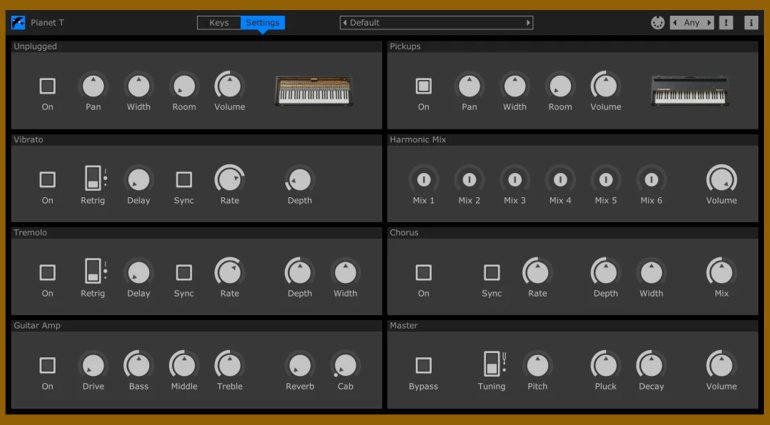Click the exclamation panic icon
This screenshot has height=425, width=770.
point(726,23)
